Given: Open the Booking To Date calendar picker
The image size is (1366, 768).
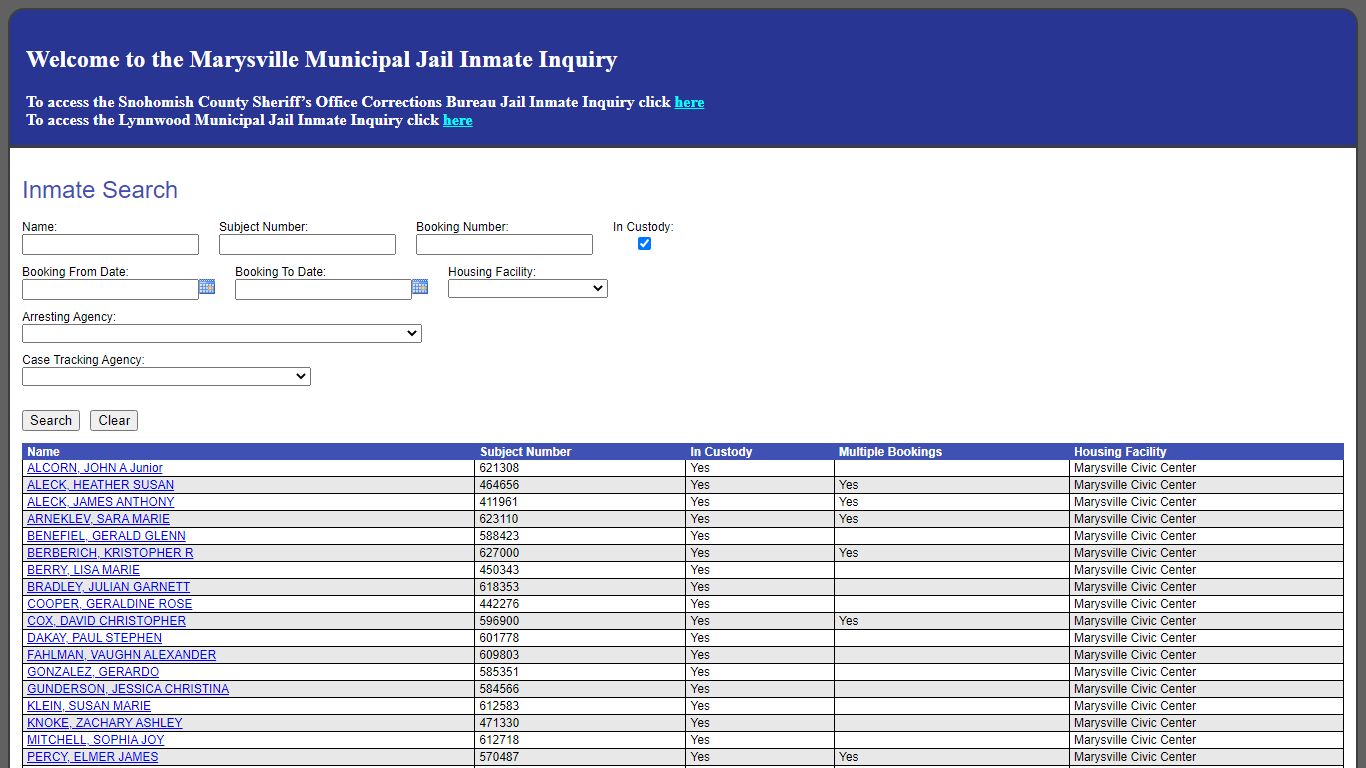Looking at the screenshot, I should click(x=420, y=287).
